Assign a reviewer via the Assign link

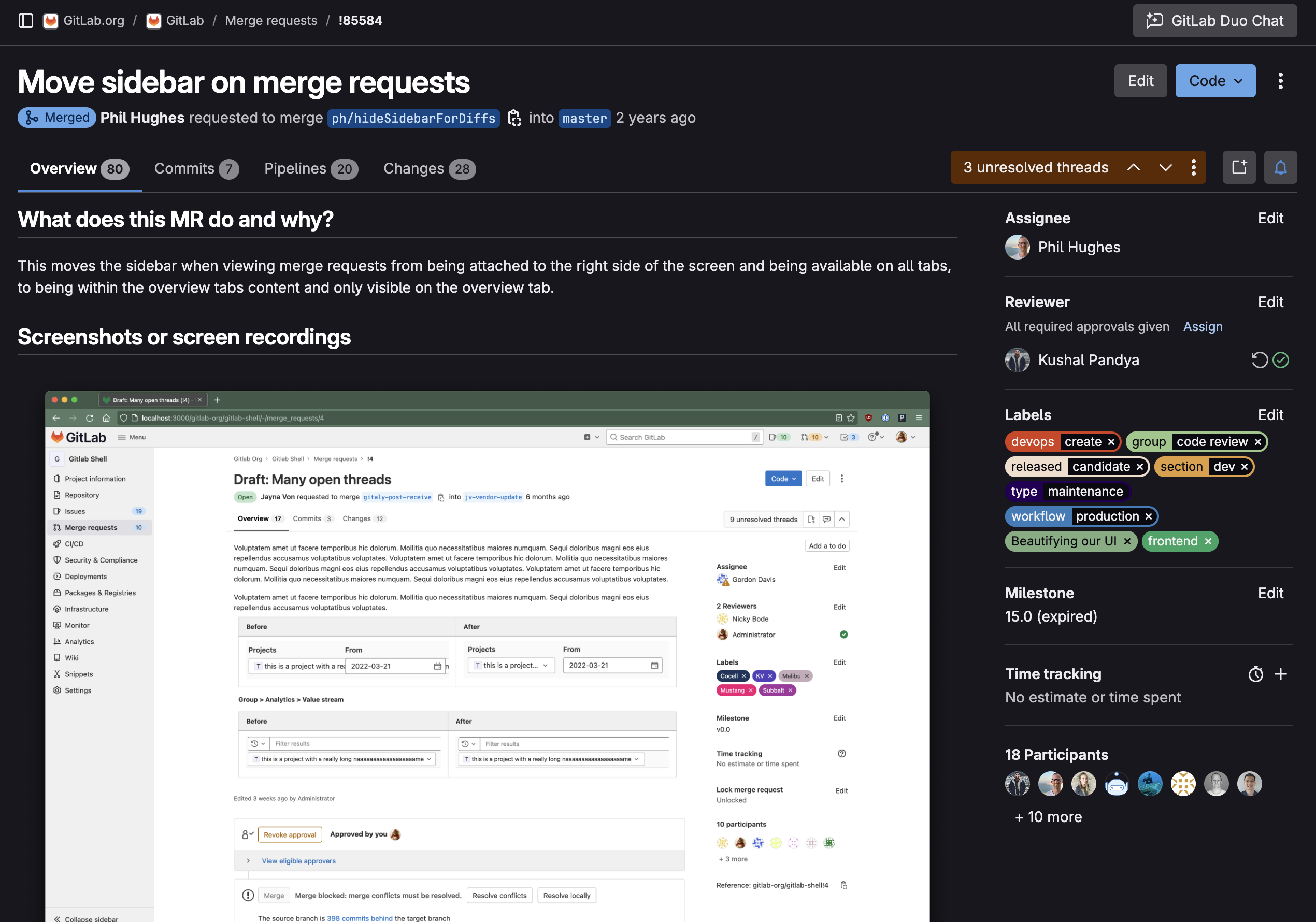coord(1203,327)
